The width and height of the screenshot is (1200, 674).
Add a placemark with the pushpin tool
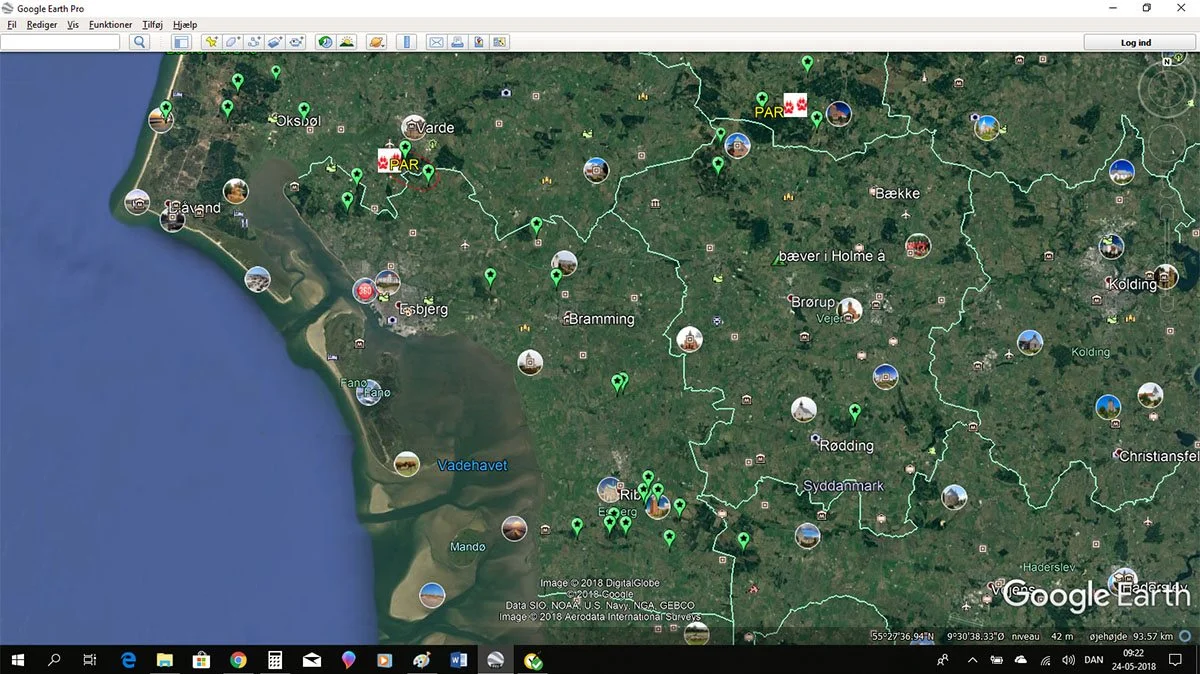(211, 42)
